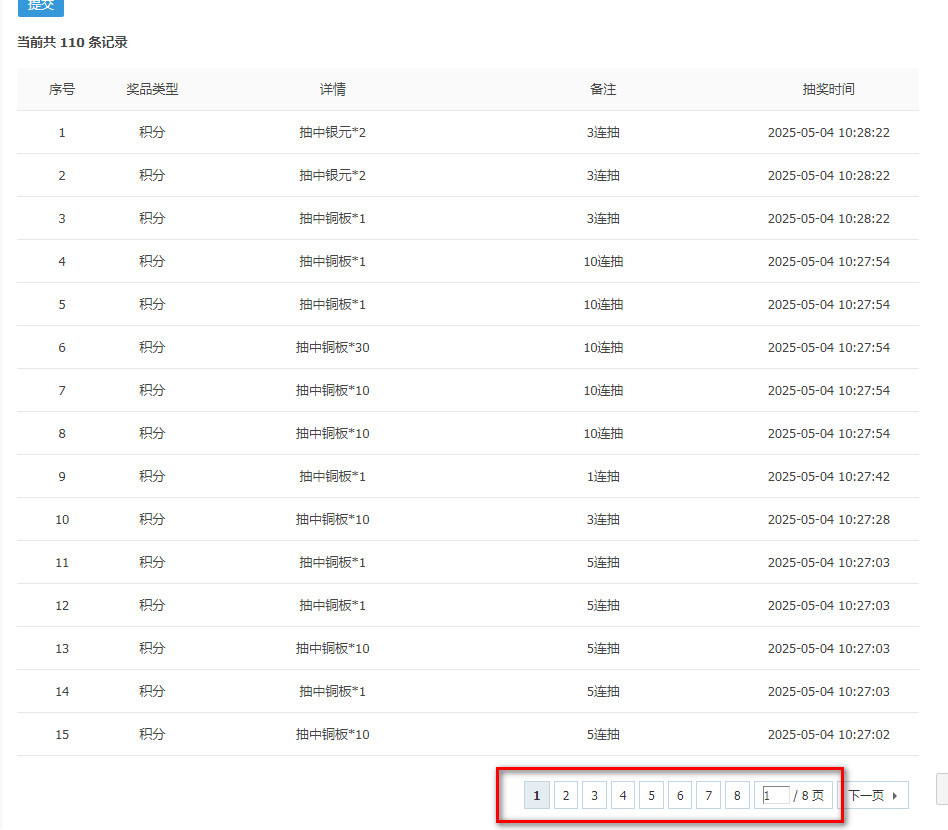This screenshot has width=948, height=830.
Task: Click 1连抽 remark in row 9
Action: pyautogui.click(x=603, y=476)
